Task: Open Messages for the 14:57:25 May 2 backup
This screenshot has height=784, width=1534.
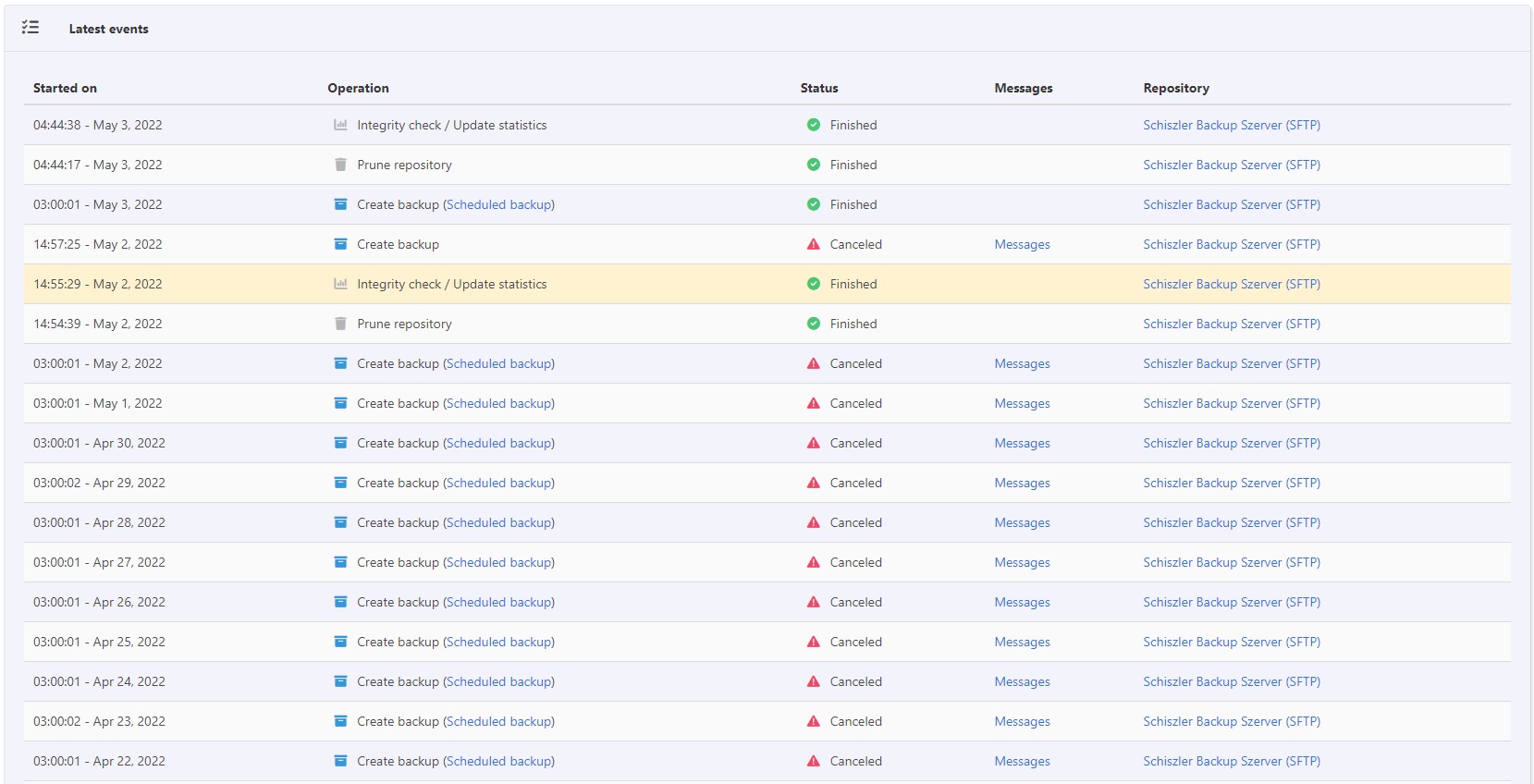Action: [1022, 244]
